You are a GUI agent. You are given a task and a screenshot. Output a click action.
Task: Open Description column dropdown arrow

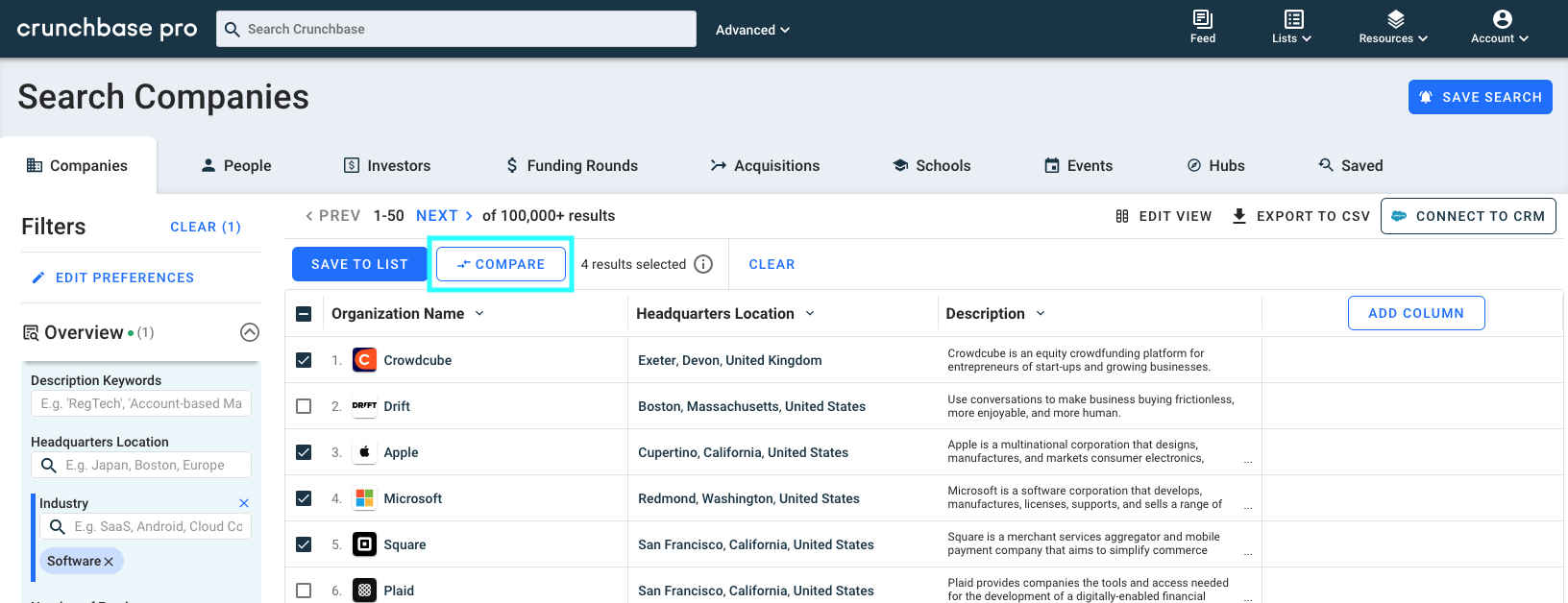1041,314
